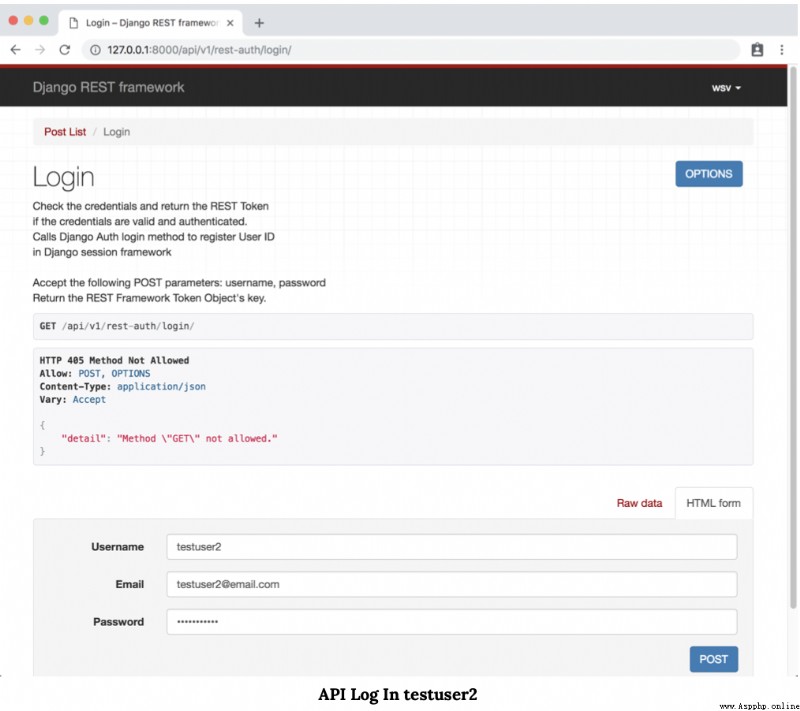Open the browser profile icon
This screenshot has width=800, height=711.
757,50
